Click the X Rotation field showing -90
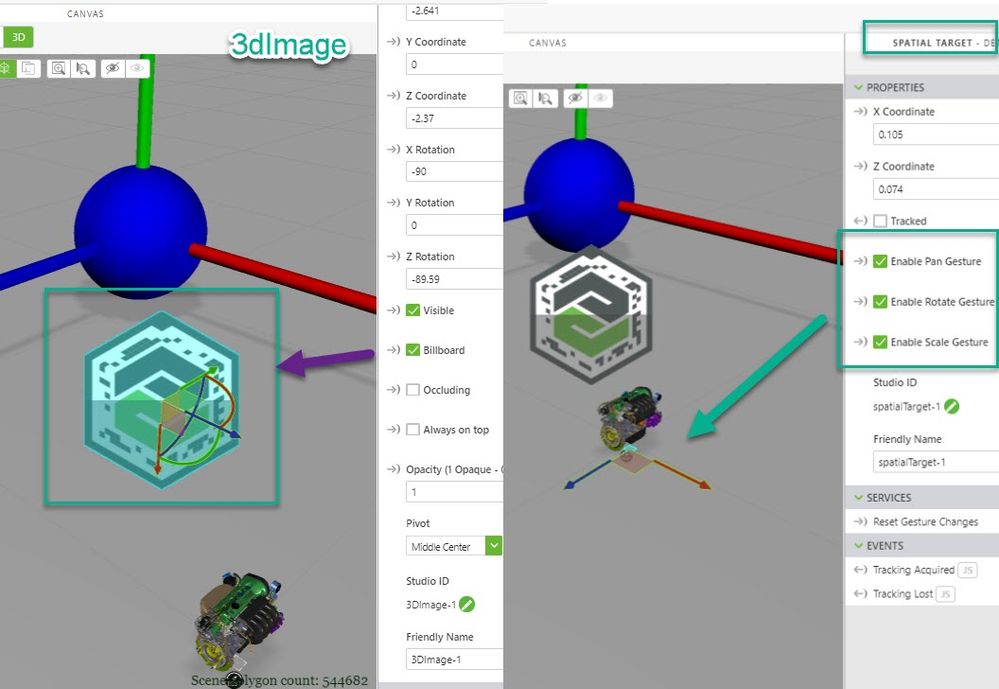Image resolution: width=999 pixels, height=689 pixels. click(x=454, y=171)
